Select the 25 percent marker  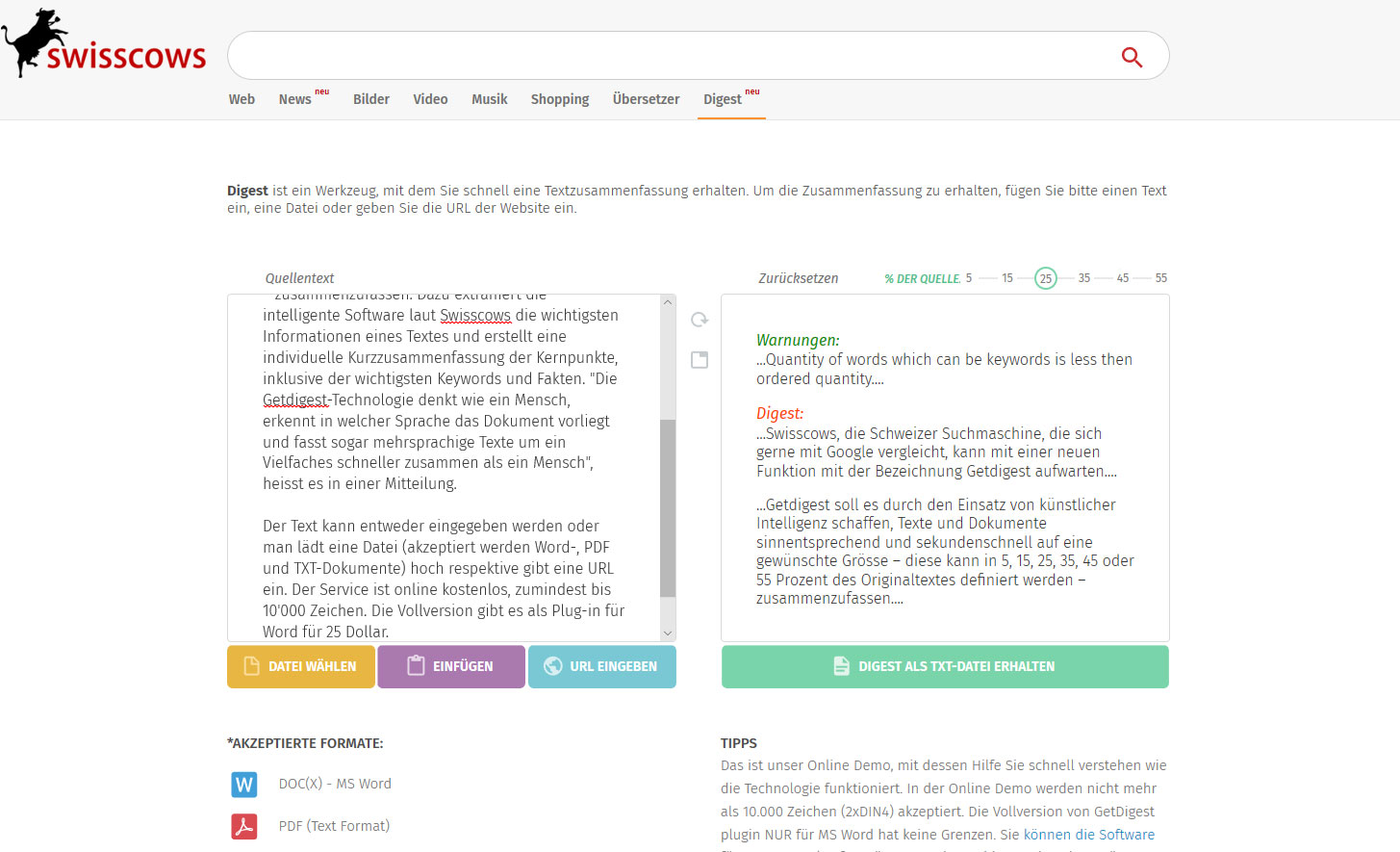[1046, 278]
